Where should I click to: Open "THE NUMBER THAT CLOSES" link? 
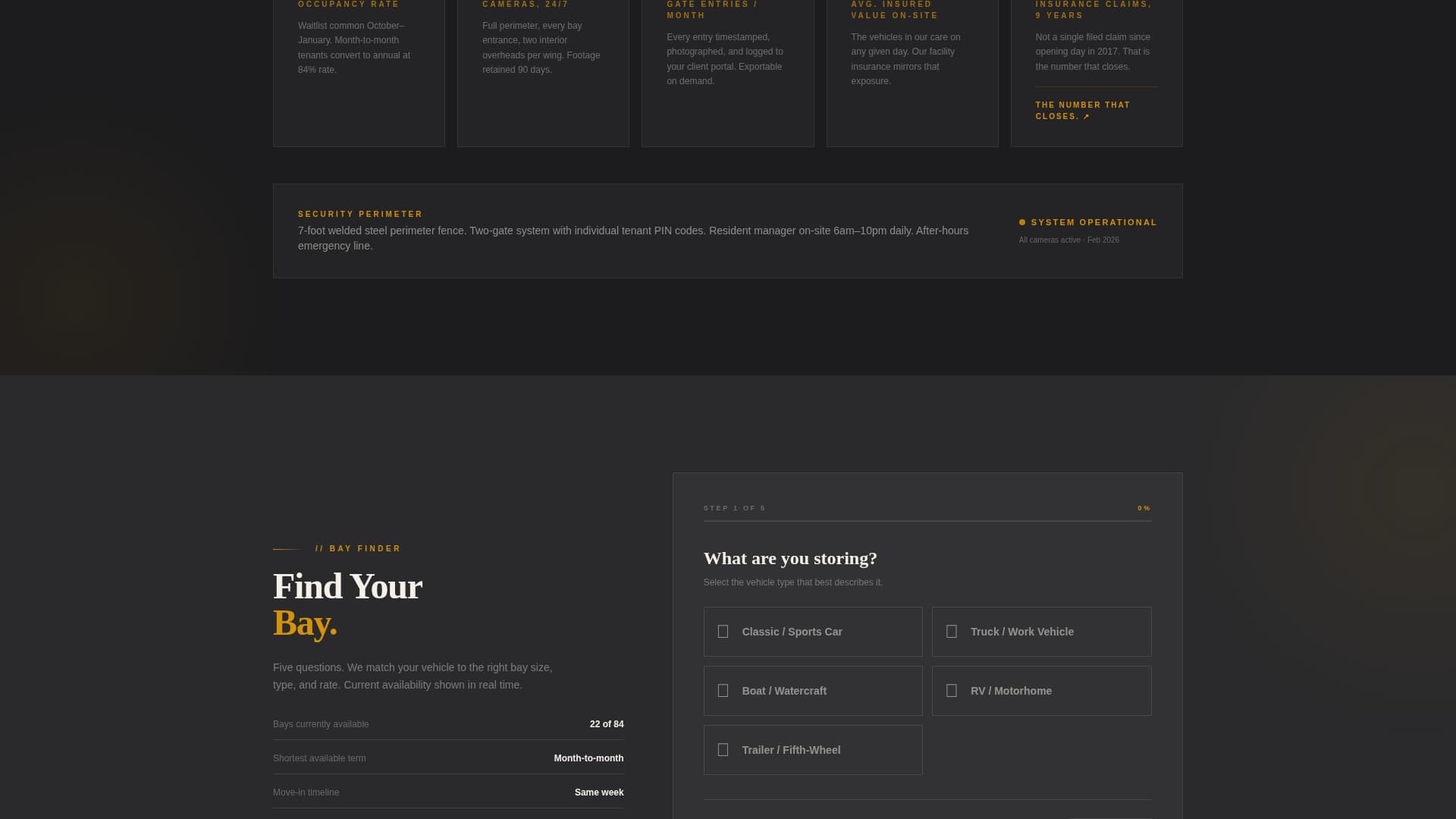[1082, 111]
